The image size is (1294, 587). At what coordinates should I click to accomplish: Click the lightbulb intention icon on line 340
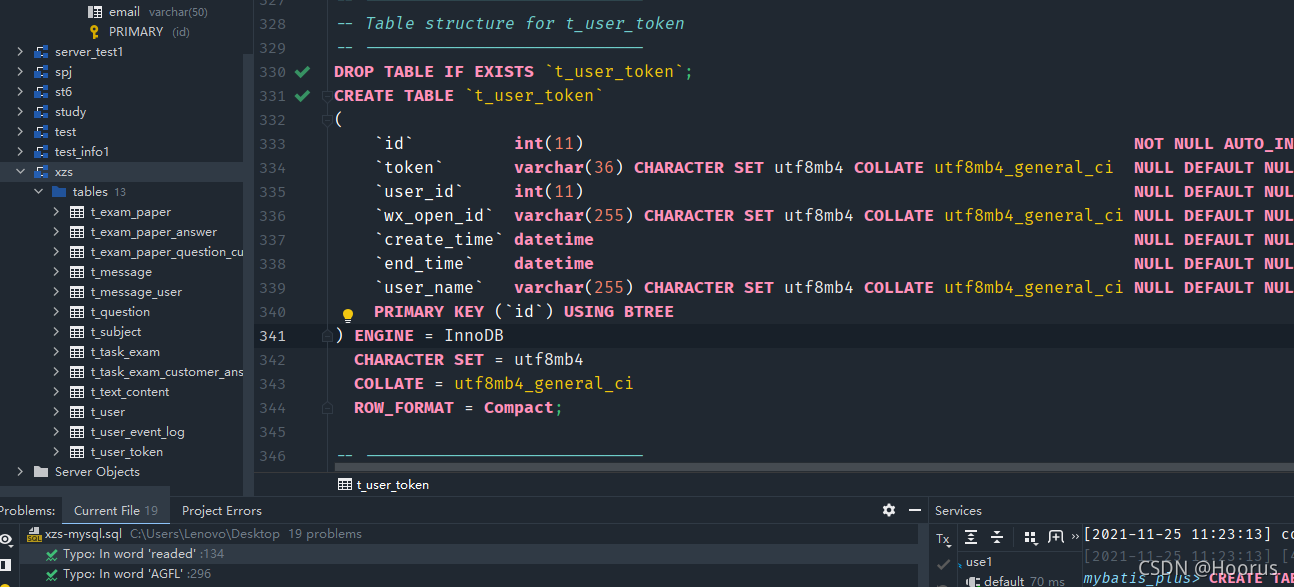[348, 316]
